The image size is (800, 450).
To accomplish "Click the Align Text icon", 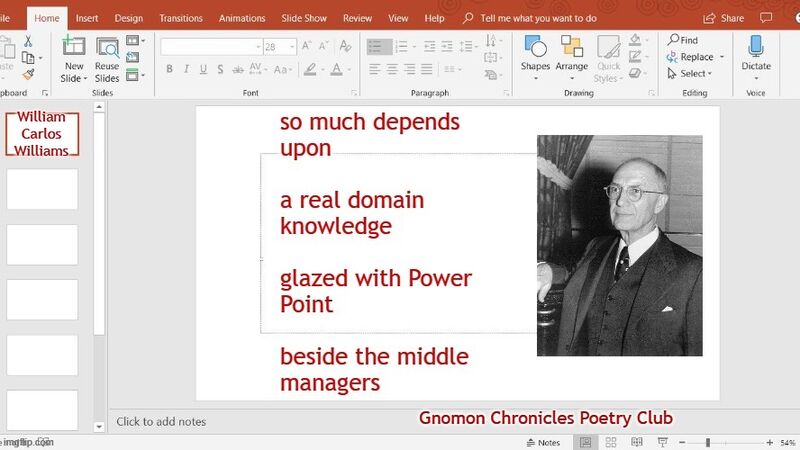I will tap(491, 58).
